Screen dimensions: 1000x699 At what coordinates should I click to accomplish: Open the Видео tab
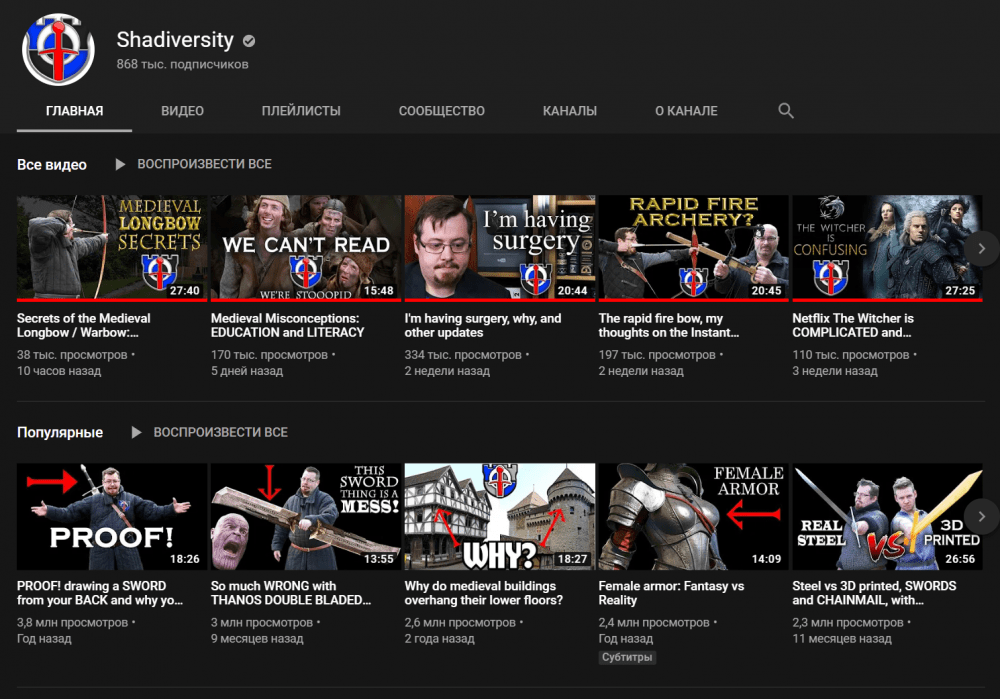tap(182, 111)
